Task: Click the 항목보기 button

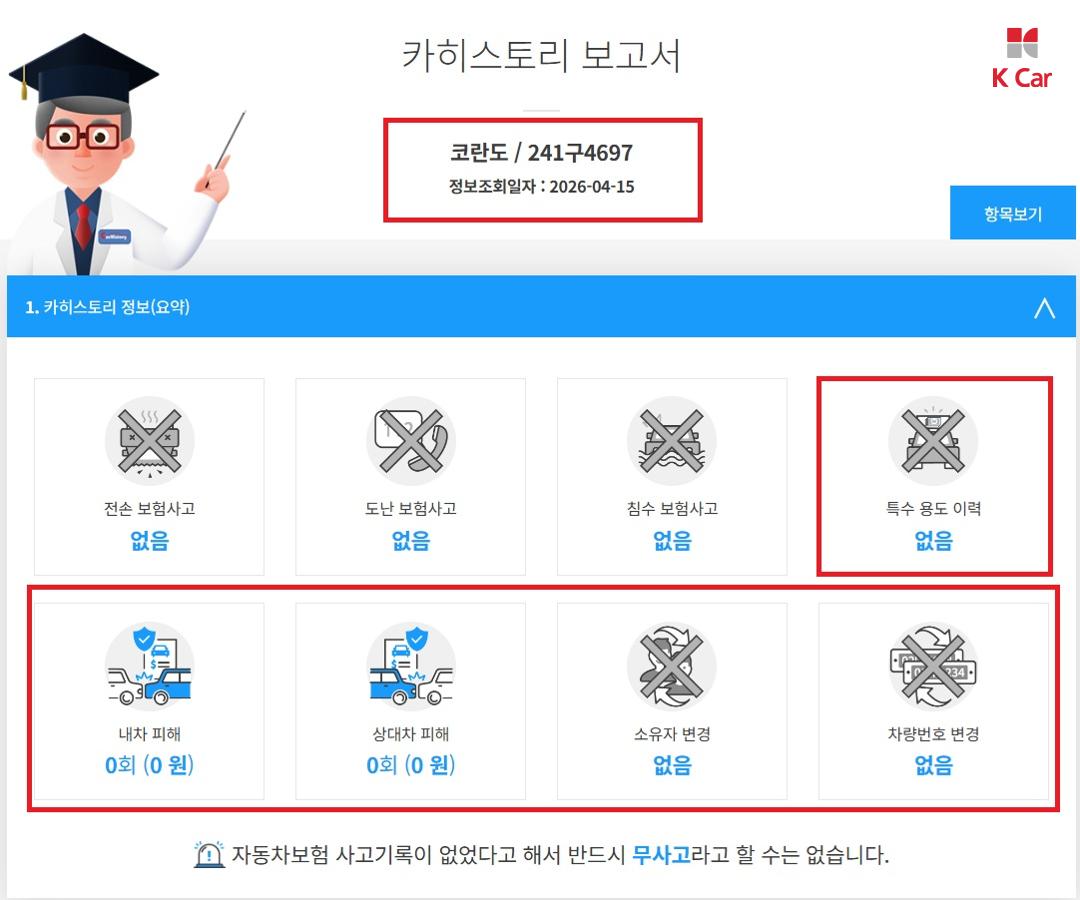Action: pyautogui.click(x=1012, y=213)
